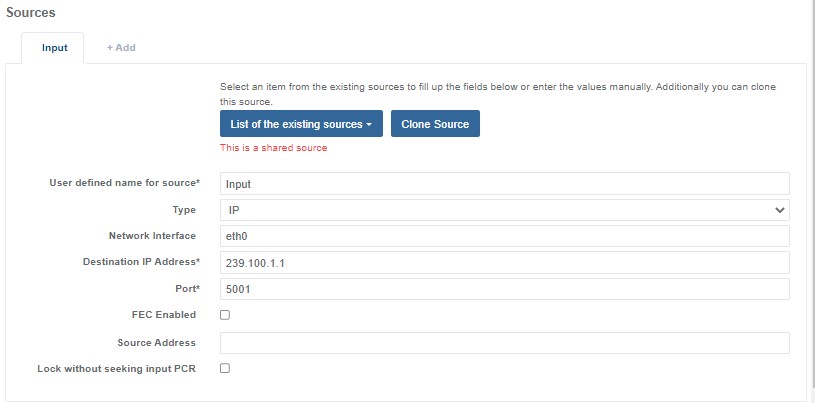Select the Port field containing 5001
Screen dimensions: 815x403
[x=504, y=289]
